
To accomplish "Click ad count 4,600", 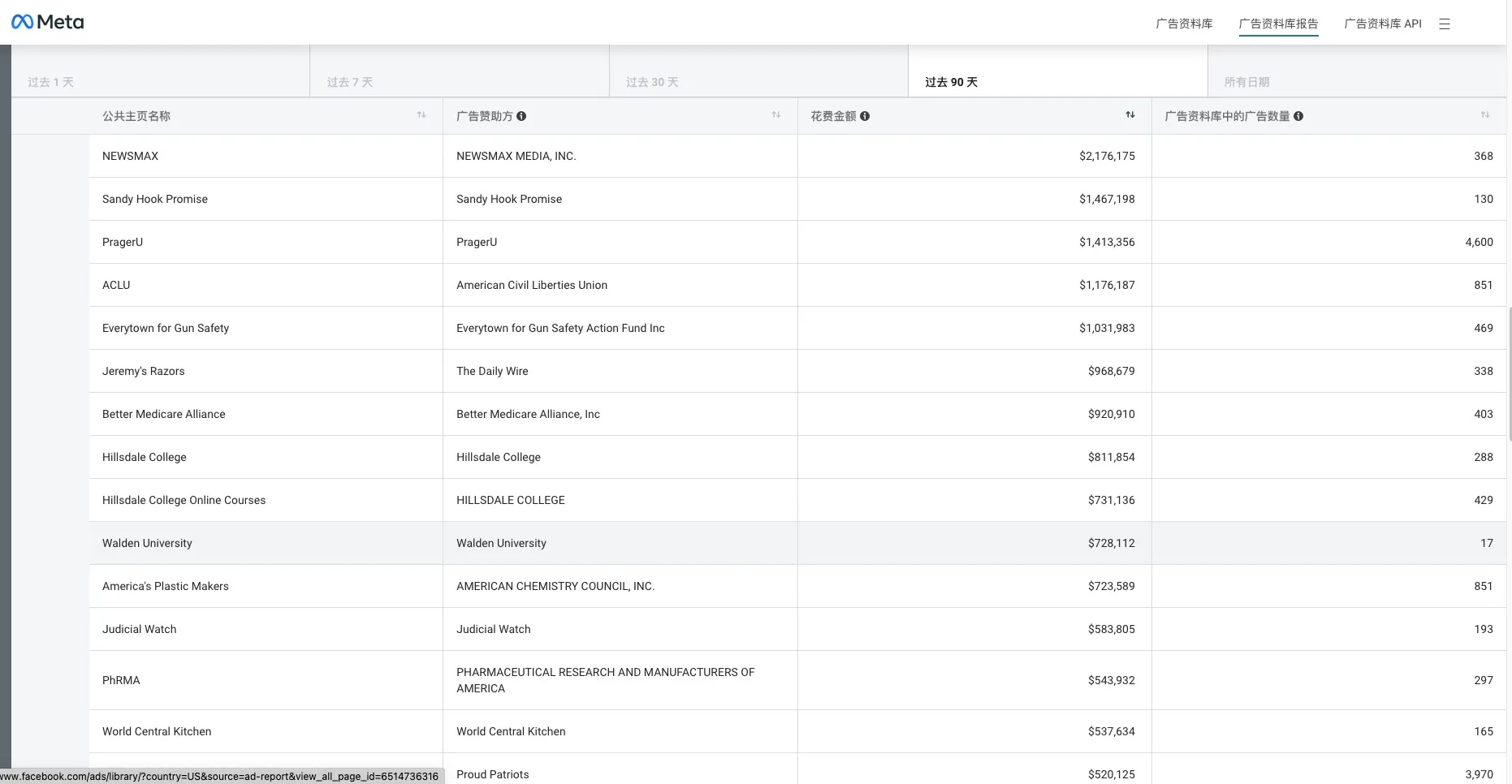I will tap(1479, 242).
